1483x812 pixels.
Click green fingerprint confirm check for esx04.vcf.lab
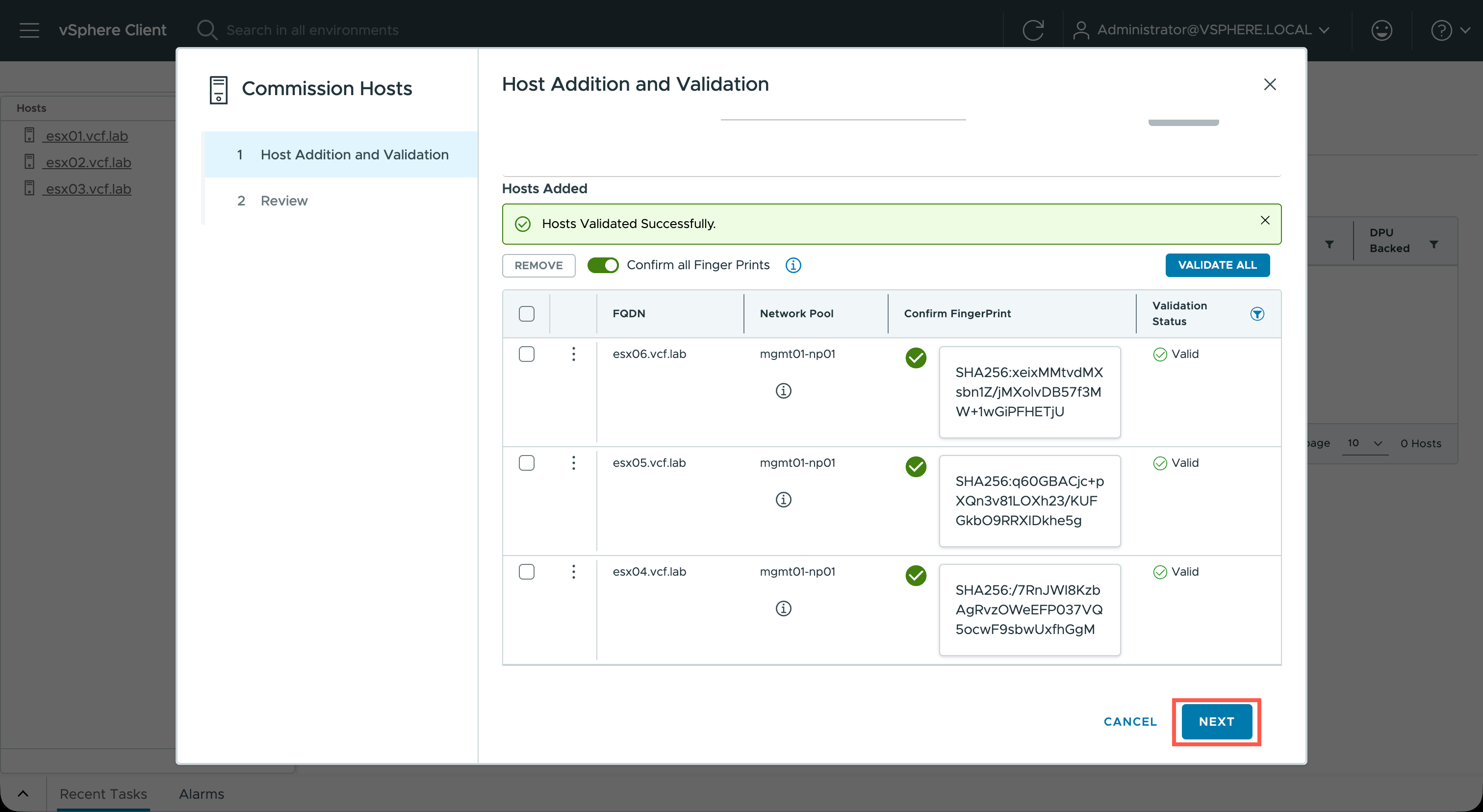coord(916,575)
